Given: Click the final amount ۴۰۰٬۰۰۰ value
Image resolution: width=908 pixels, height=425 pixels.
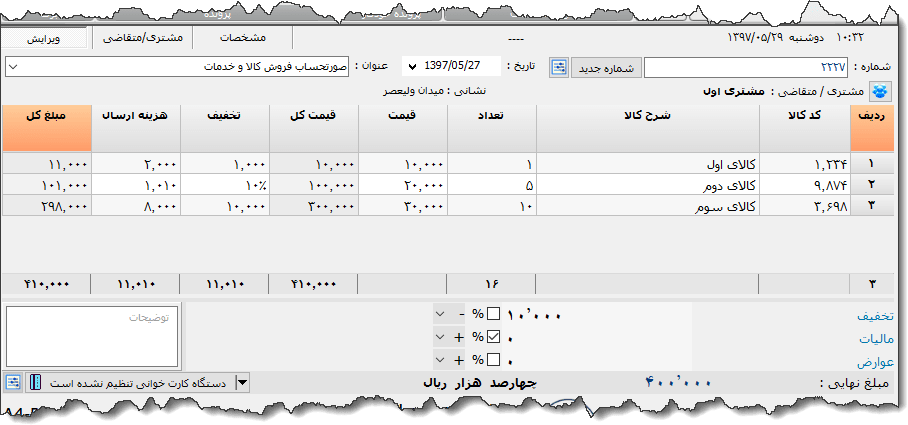Looking at the screenshot, I should (x=678, y=383).
